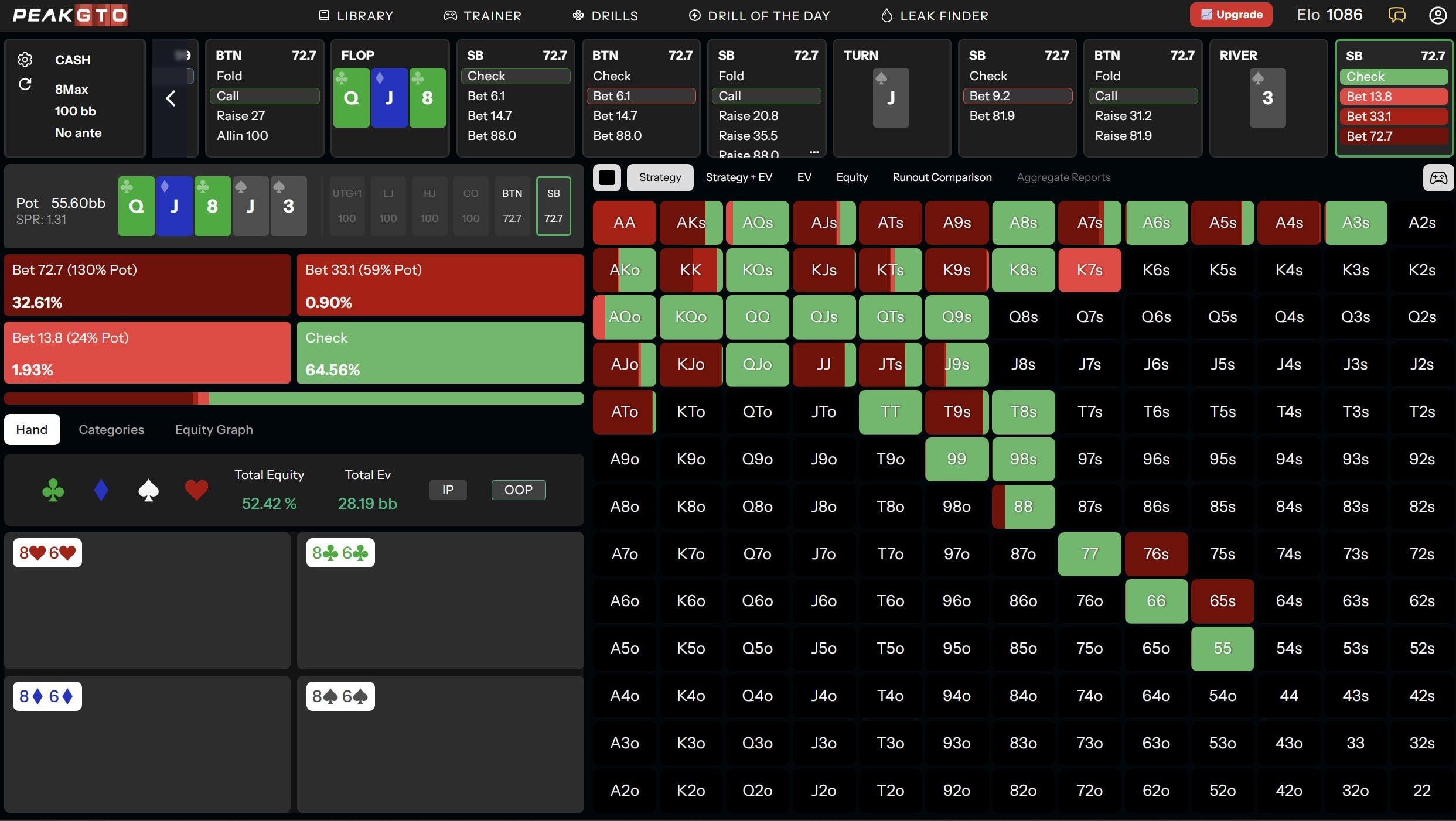Viewport: 1456px width, 821px height.
Task: Open the Runout Comparison tab
Action: tap(942, 177)
